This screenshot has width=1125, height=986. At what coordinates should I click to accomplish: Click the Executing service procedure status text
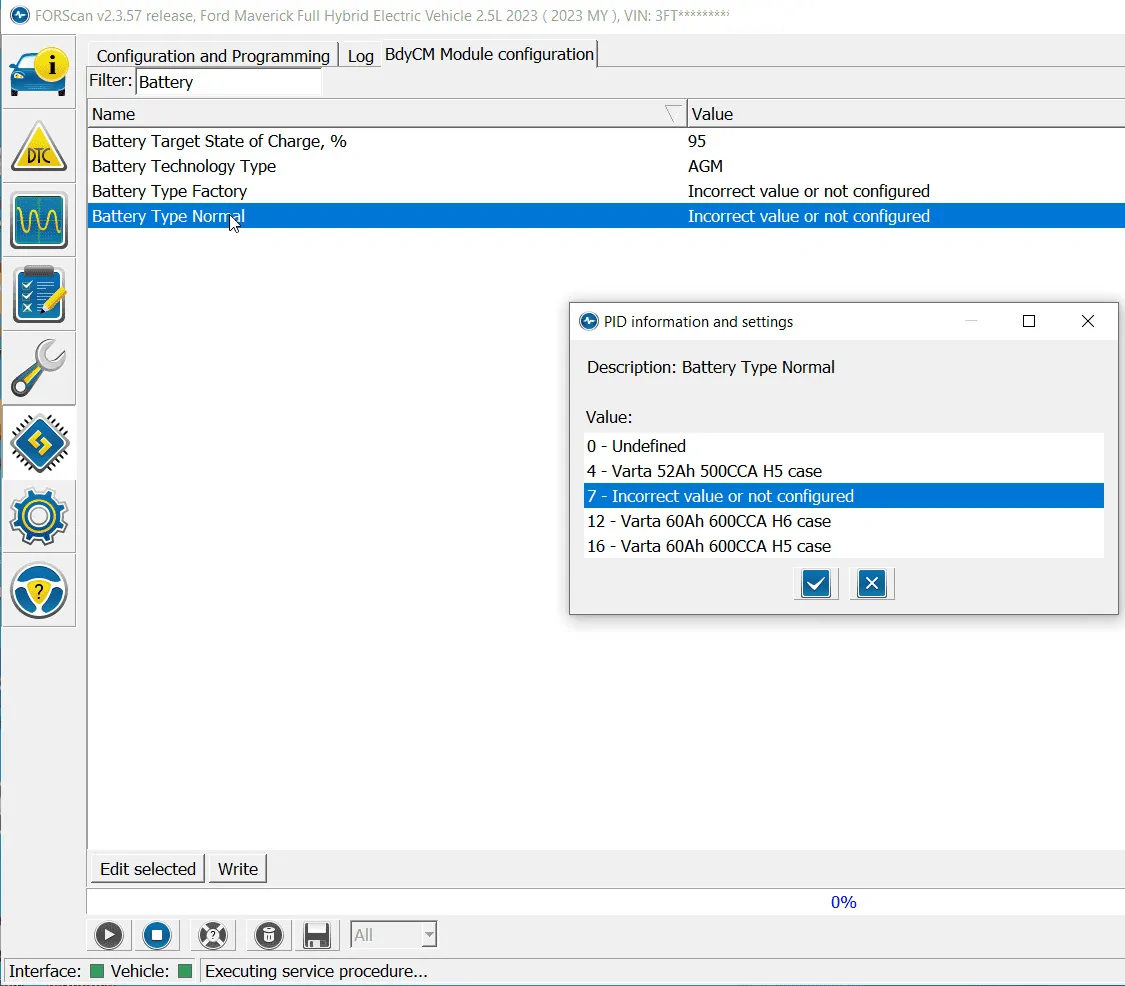click(x=316, y=972)
